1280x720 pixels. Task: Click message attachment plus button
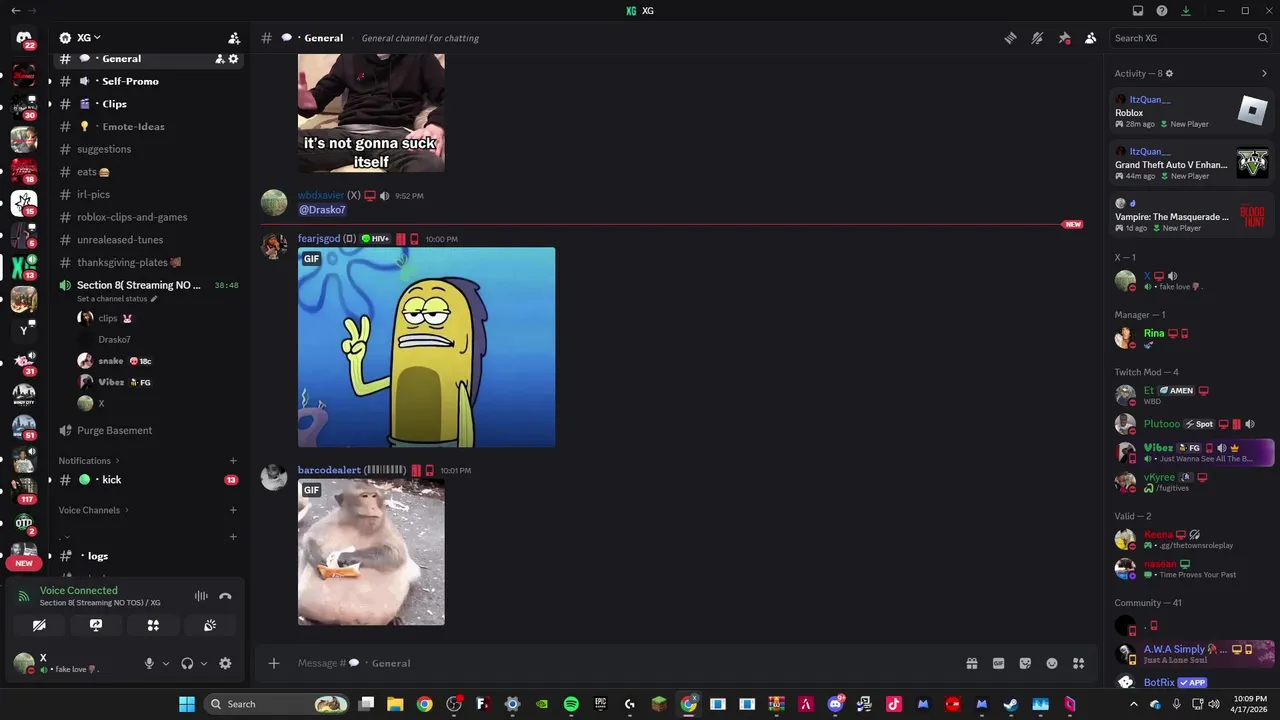click(273, 663)
